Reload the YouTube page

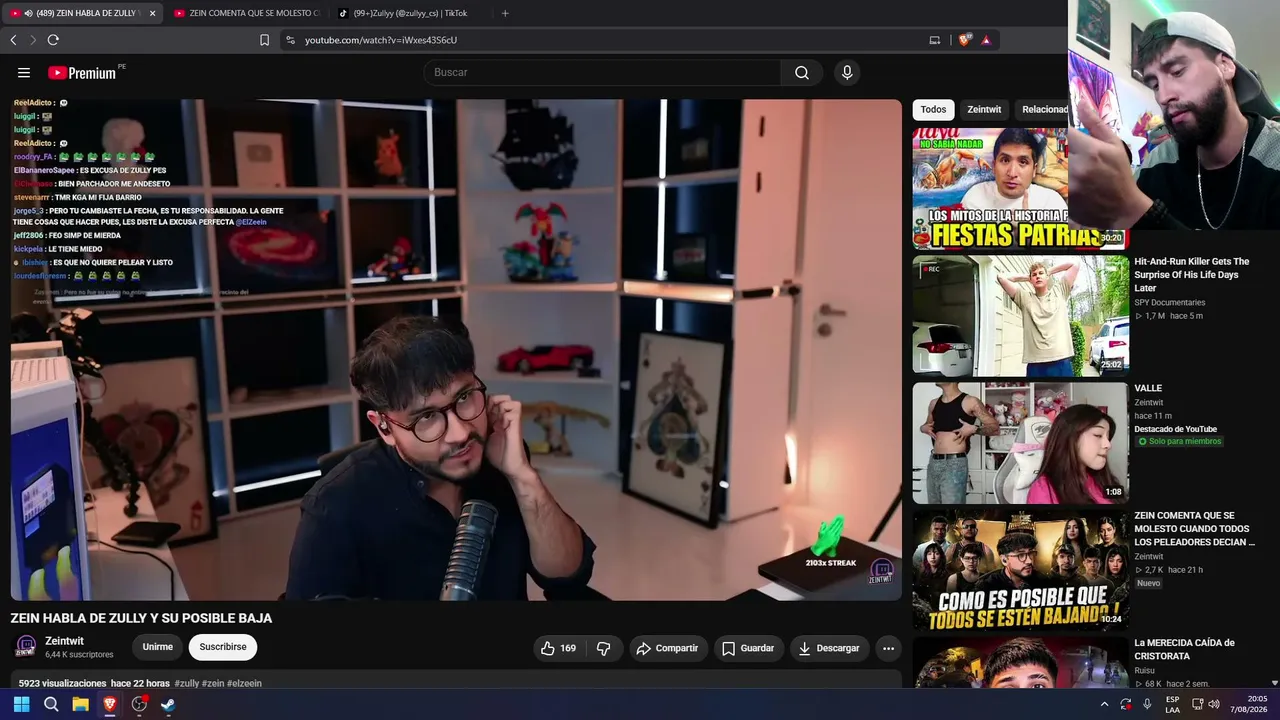[53, 40]
